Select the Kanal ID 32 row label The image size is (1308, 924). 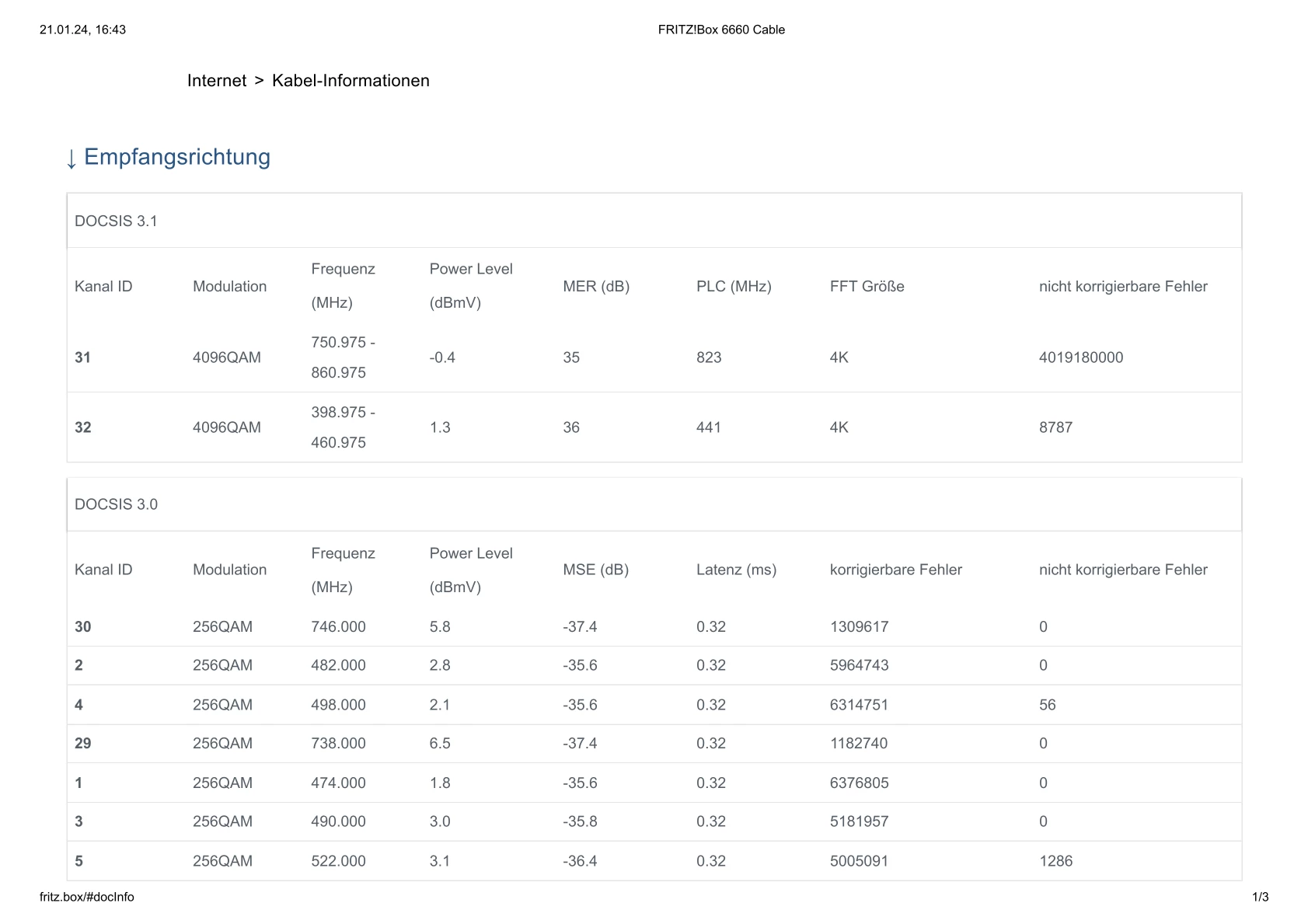[x=82, y=427]
